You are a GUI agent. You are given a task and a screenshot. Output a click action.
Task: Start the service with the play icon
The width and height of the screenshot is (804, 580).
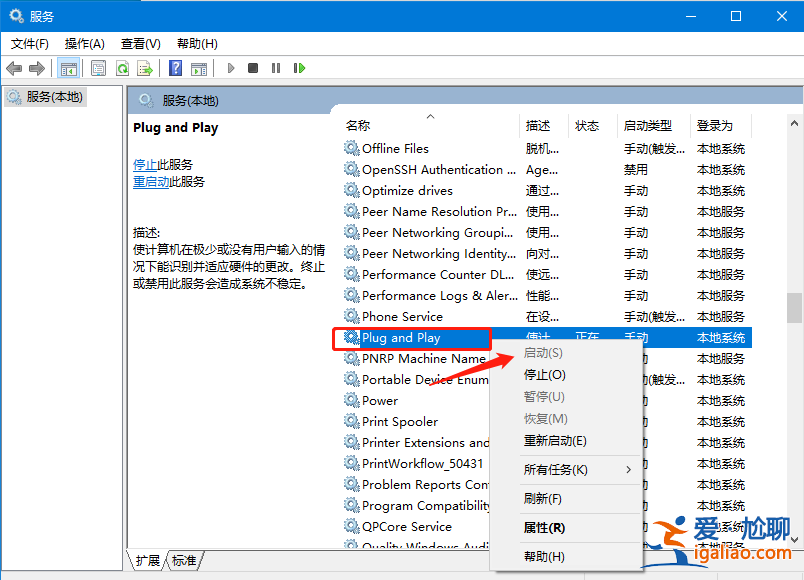230,68
